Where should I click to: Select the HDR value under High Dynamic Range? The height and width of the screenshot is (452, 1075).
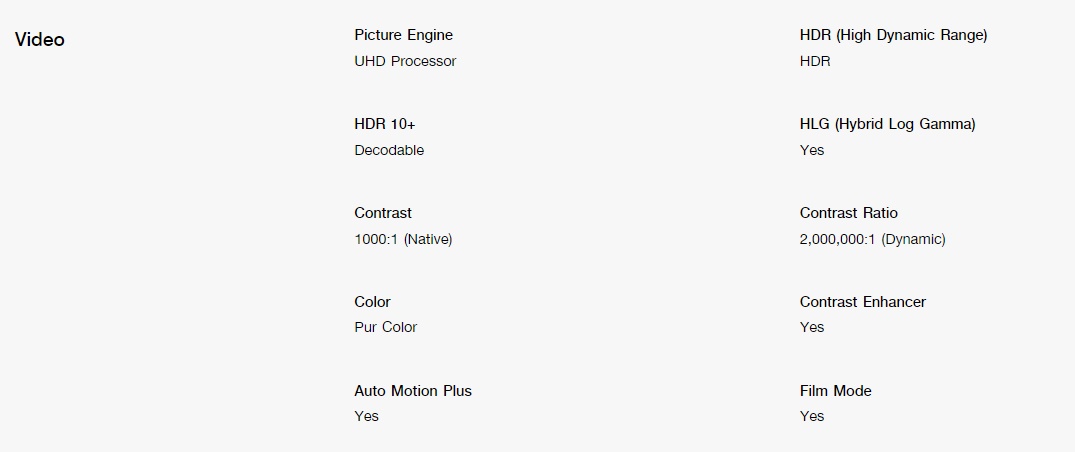(814, 61)
